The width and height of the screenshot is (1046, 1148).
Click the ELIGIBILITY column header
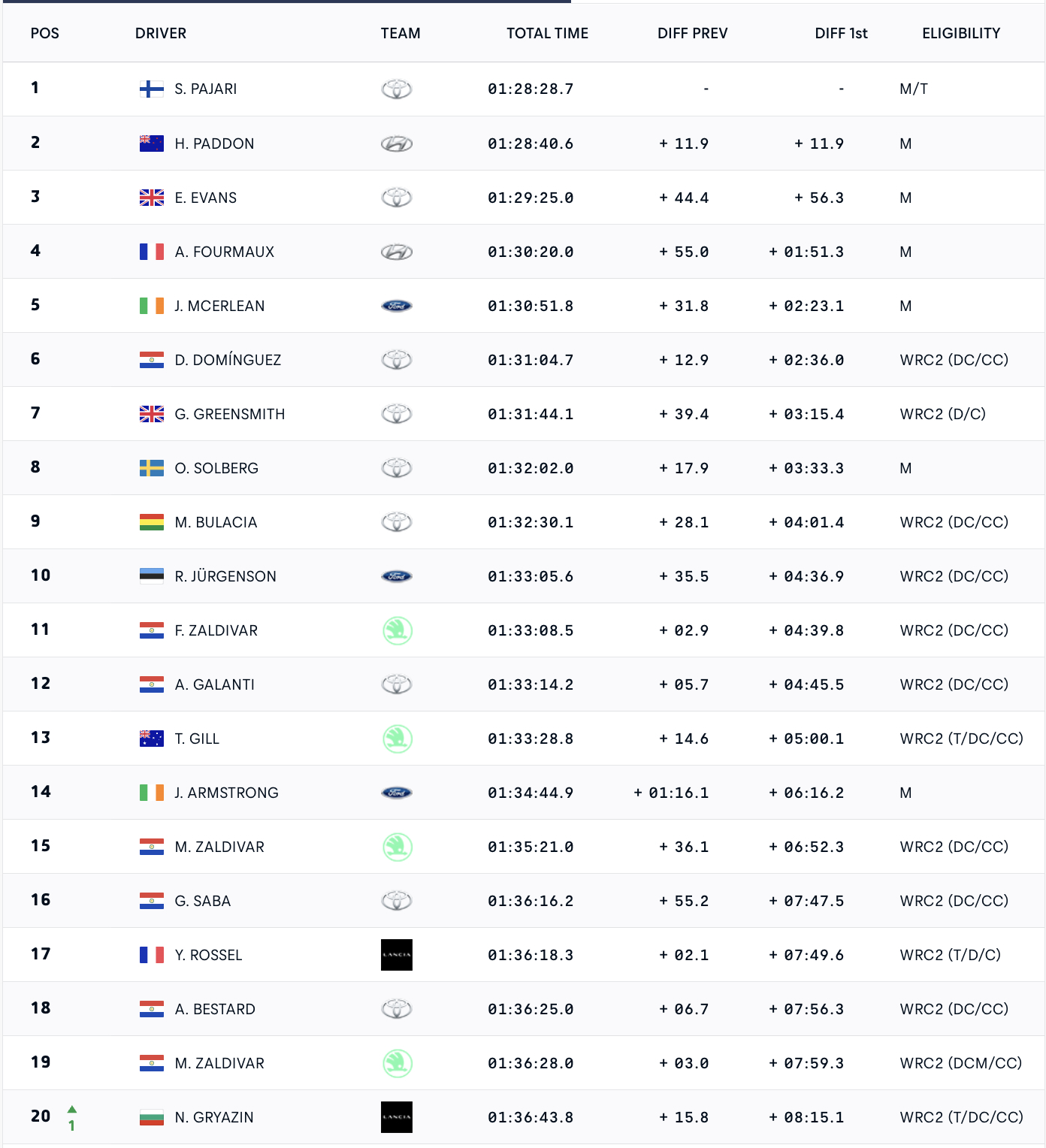point(961,33)
